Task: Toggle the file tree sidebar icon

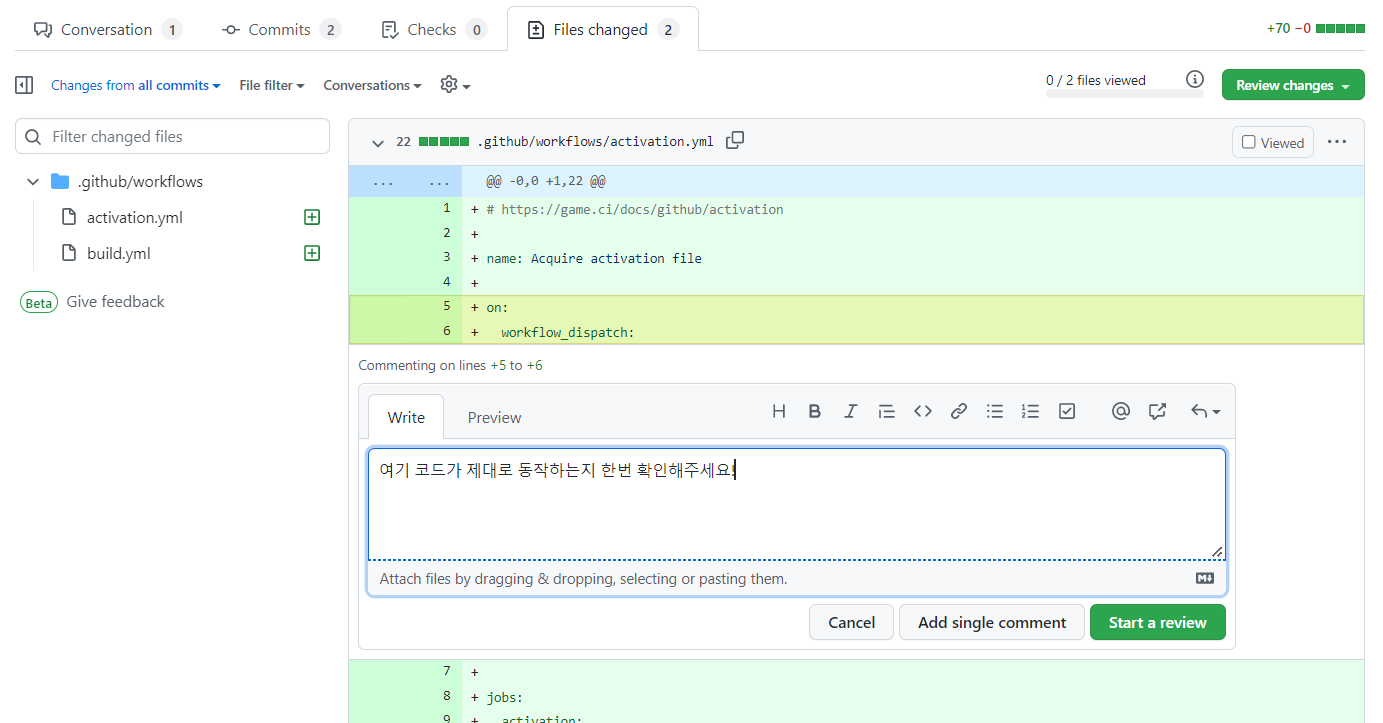Action: (25, 85)
